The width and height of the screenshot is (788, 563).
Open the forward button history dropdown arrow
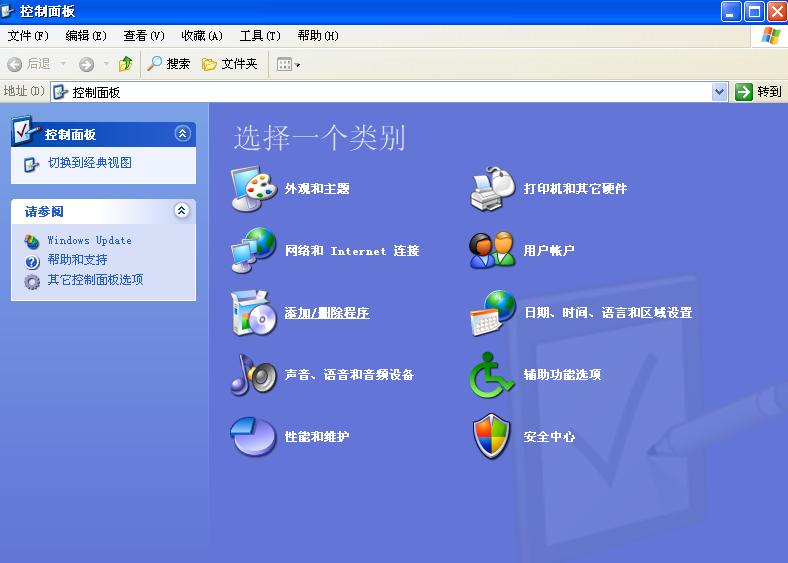pyautogui.click(x=106, y=64)
